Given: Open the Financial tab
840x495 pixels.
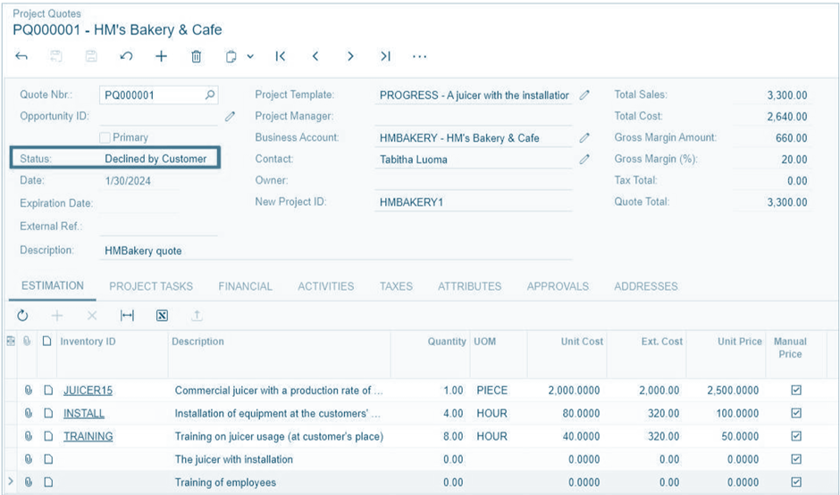Looking at the screenshot, I should click(x=245, y=287).
